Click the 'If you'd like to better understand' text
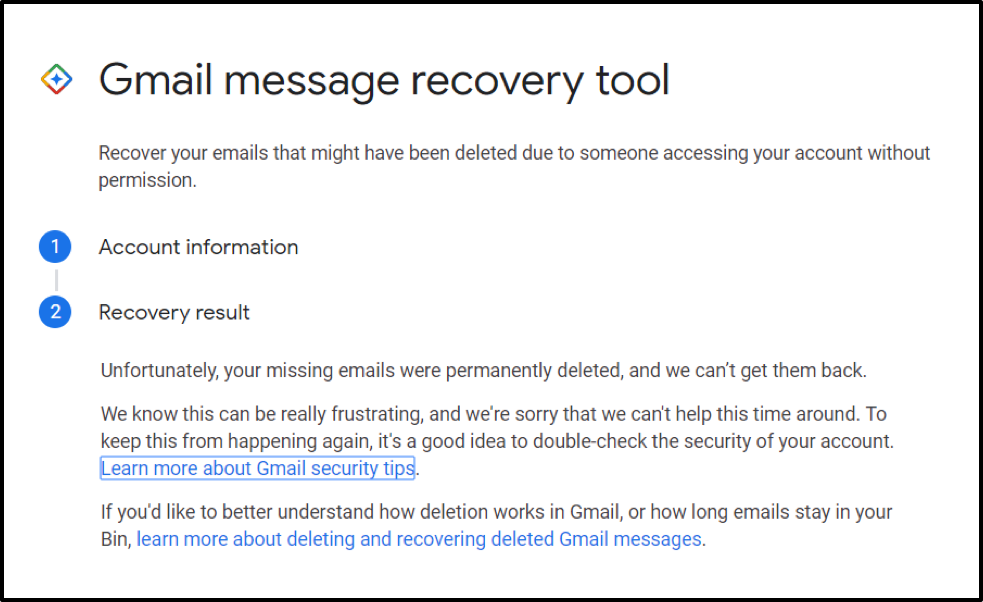983x602 pixels. pyautogui.click(x=234, y=512)
